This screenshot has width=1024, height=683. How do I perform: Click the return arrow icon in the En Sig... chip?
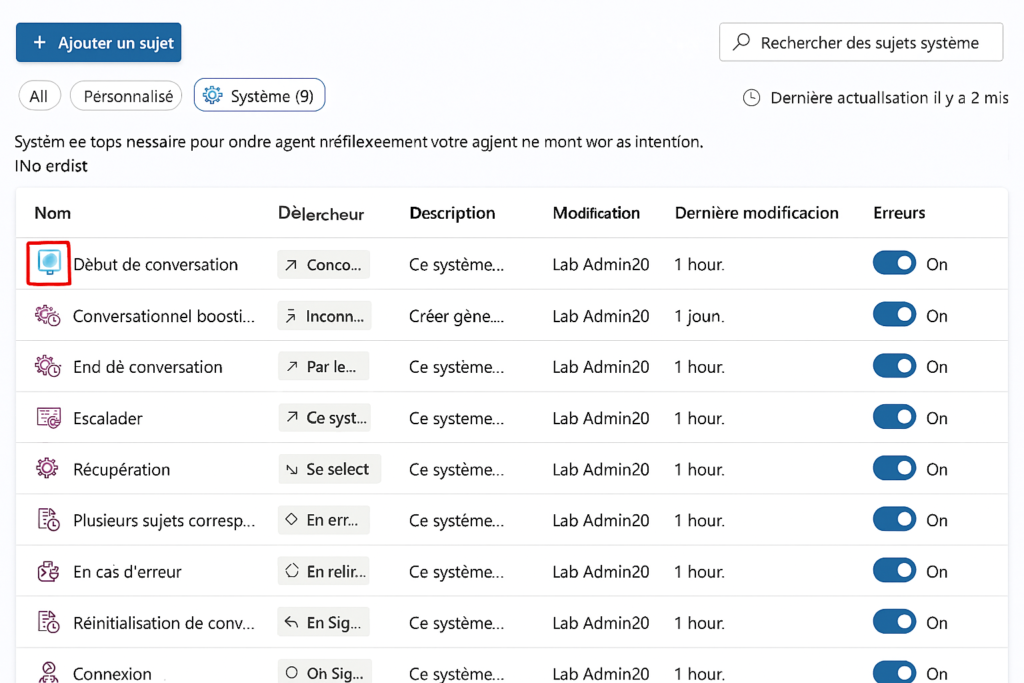291,622
